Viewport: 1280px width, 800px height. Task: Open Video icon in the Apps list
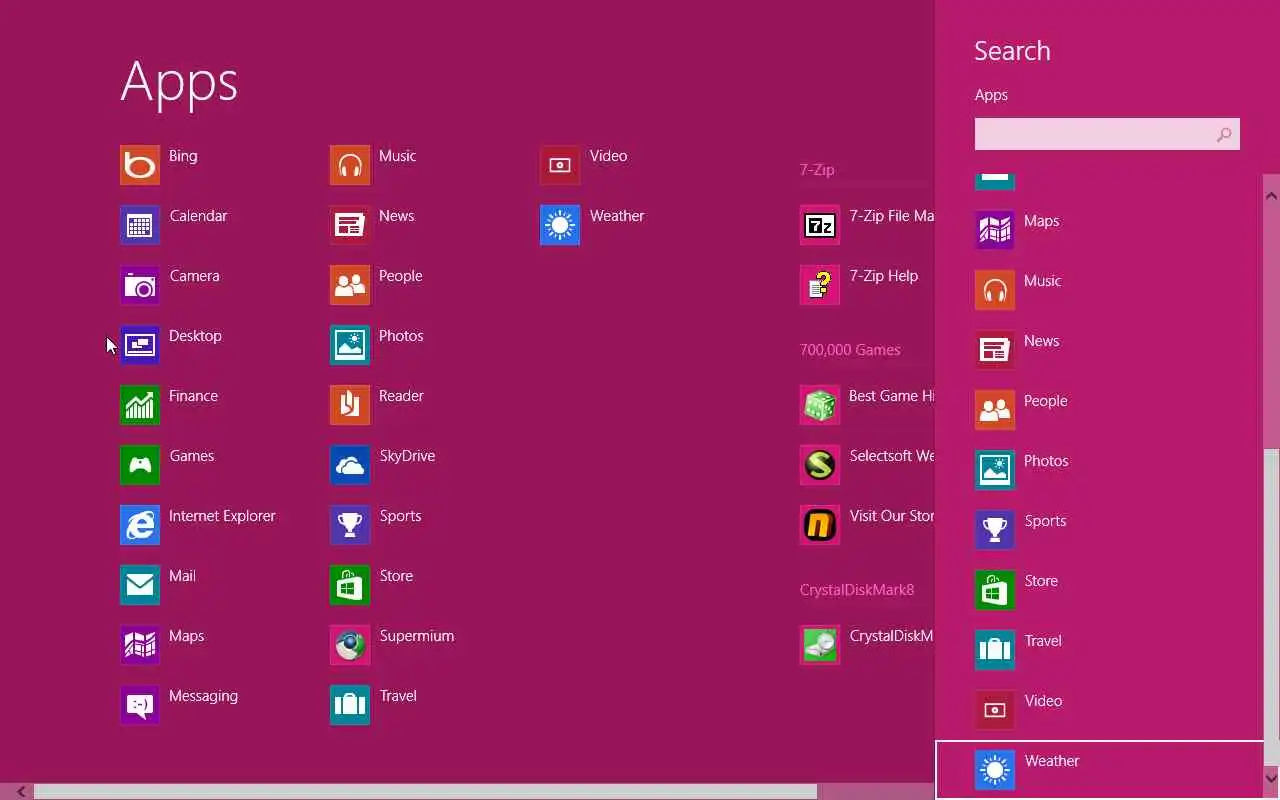pyautogui.click(x=560, y=165)
